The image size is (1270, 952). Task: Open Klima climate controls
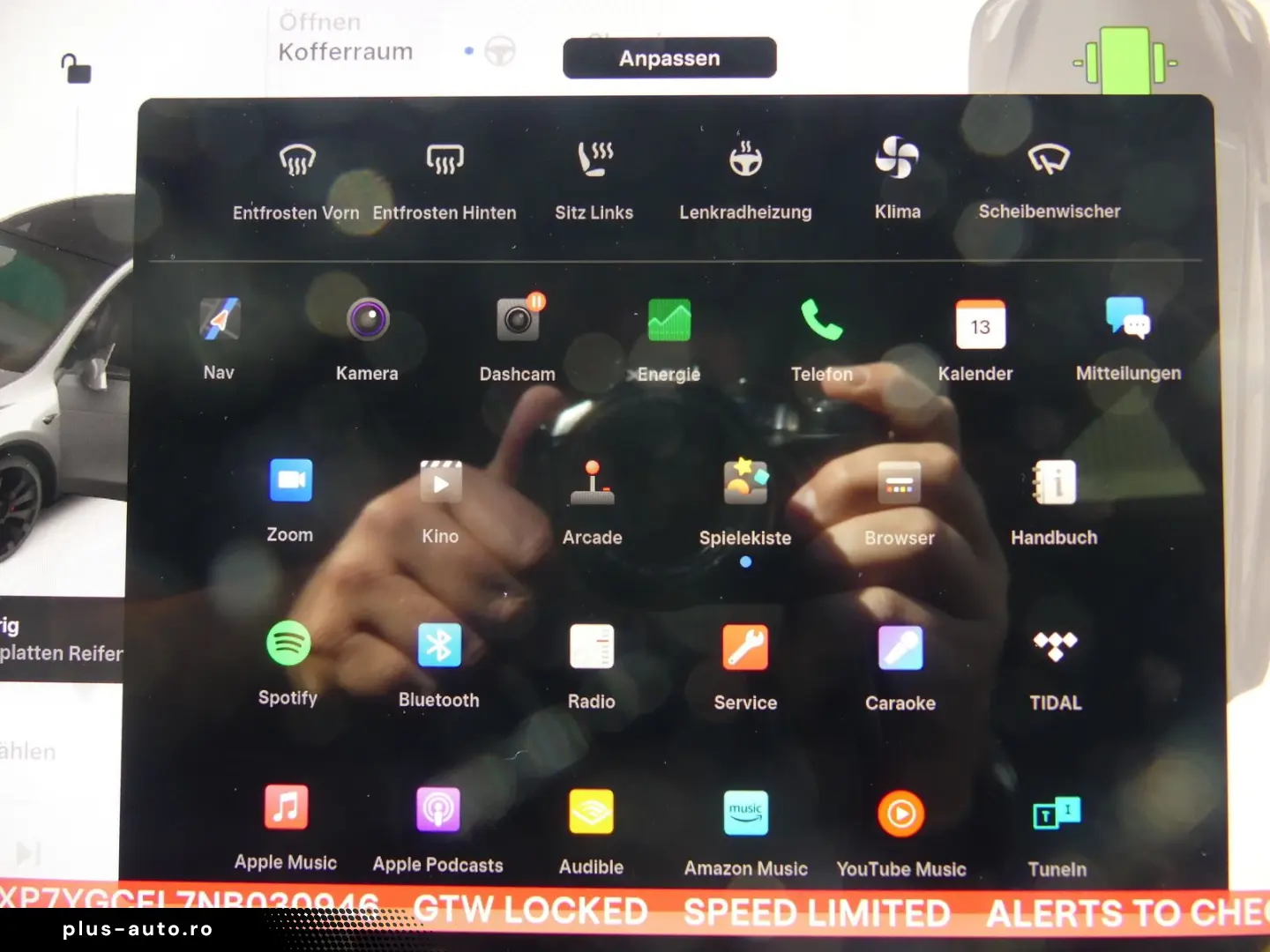(x=897, y=158)
